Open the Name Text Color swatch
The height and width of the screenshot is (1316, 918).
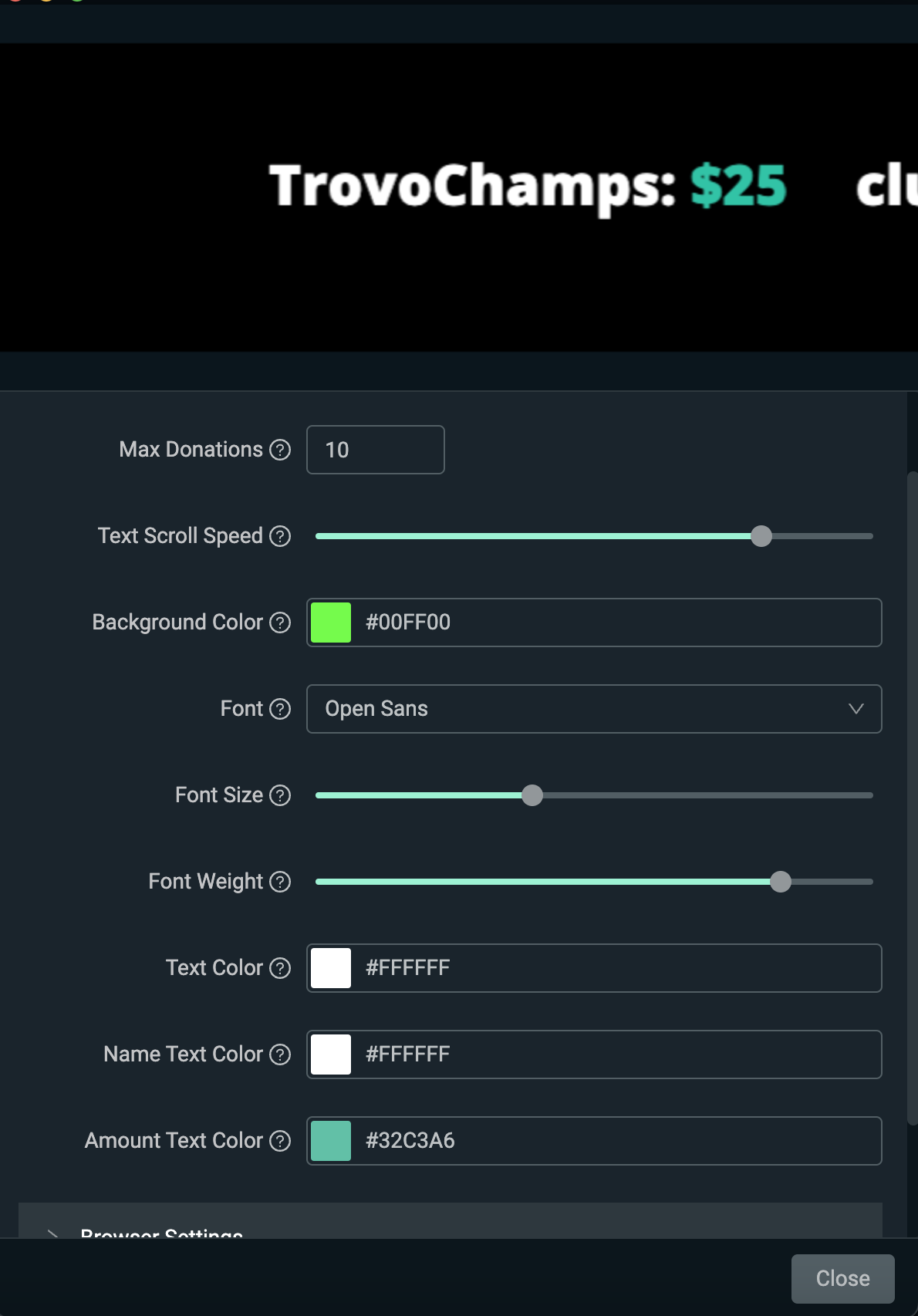pos(331,1054)
